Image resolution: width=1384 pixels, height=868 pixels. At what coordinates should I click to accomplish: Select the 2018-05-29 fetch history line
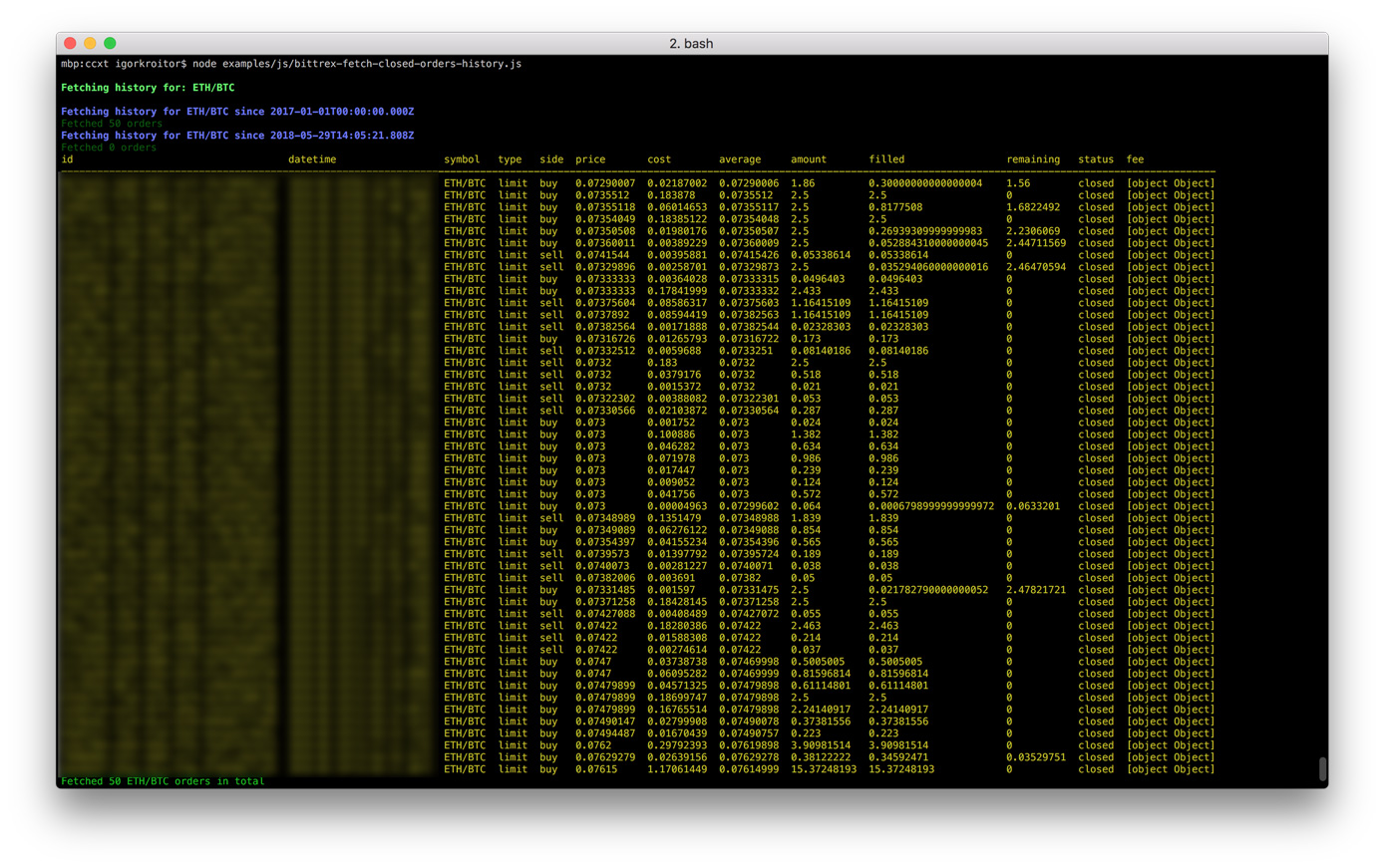tap(237, 135)
